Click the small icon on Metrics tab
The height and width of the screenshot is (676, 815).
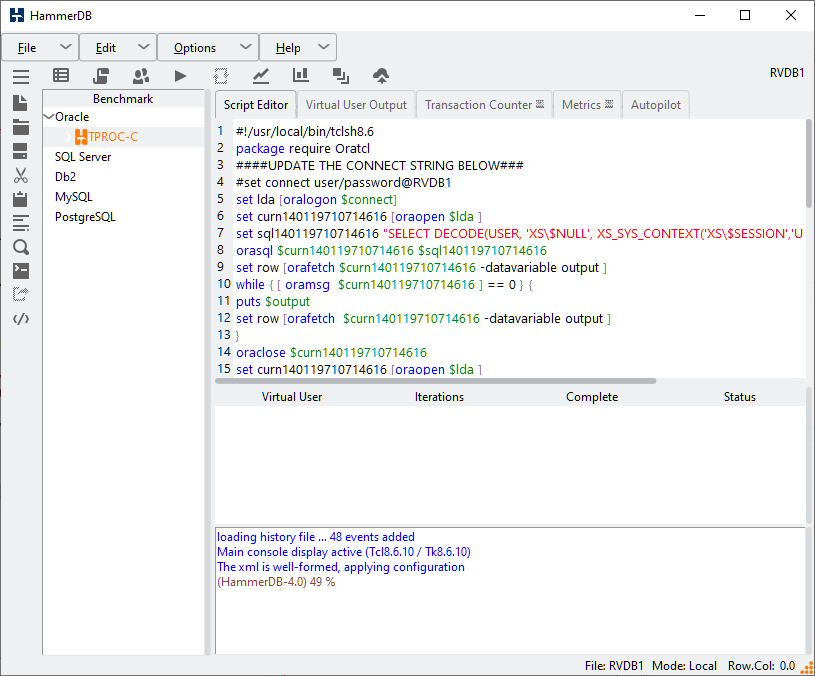click(609, 104)
